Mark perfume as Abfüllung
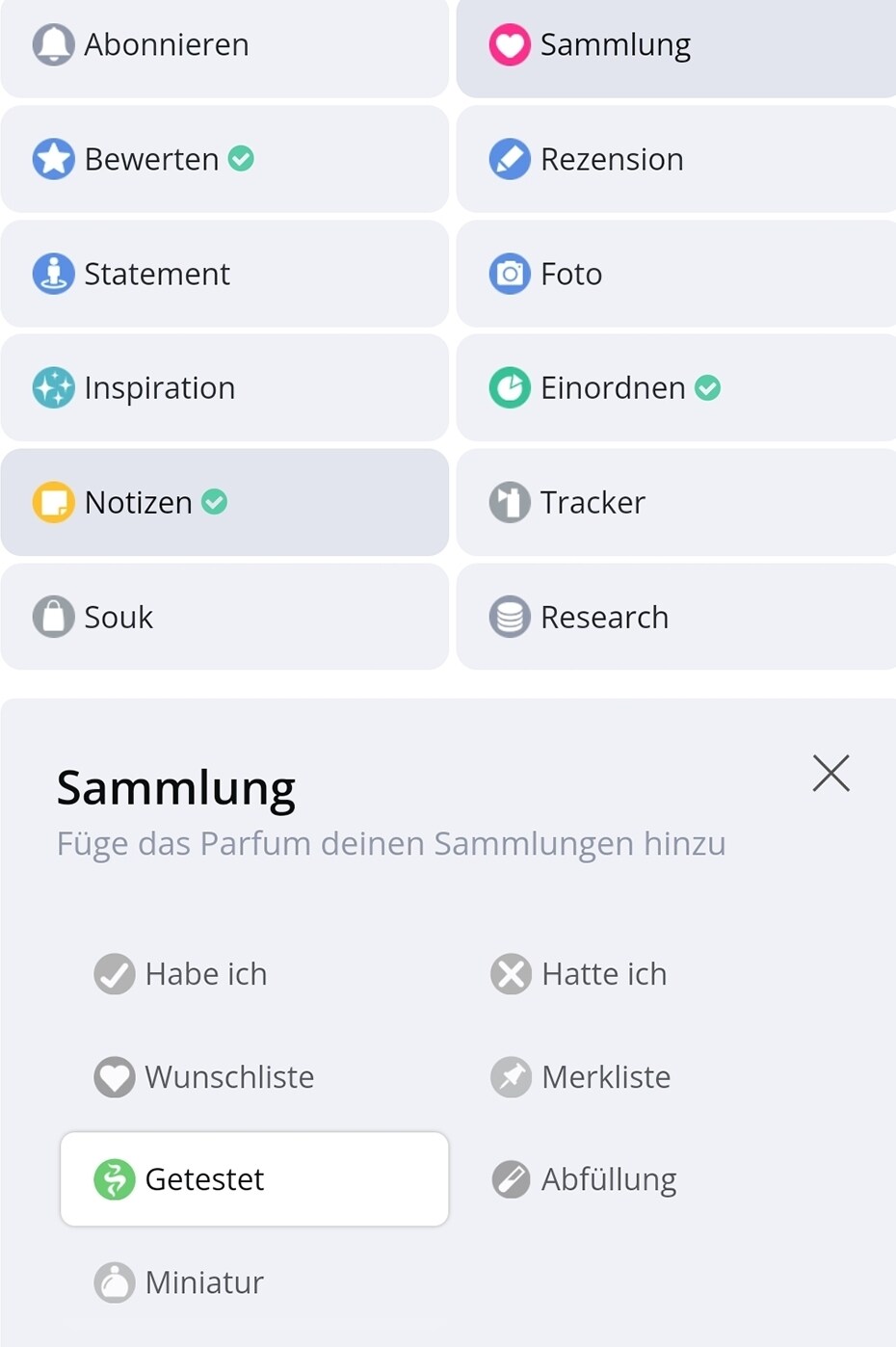896x1347 pixels. (584, 1179)
